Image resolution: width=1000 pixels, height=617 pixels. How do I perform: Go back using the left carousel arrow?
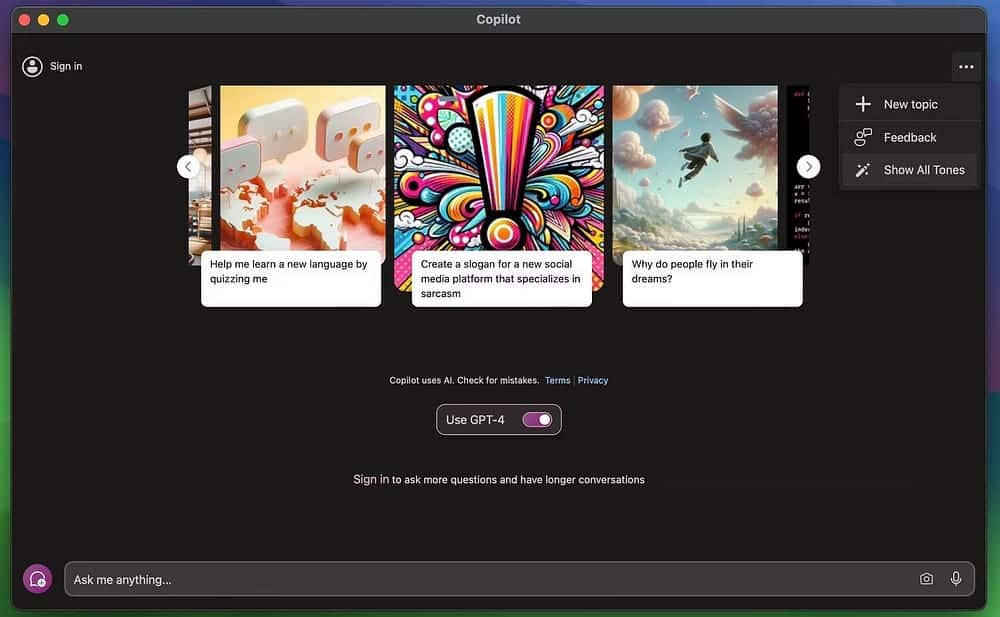tap(189, 166)
